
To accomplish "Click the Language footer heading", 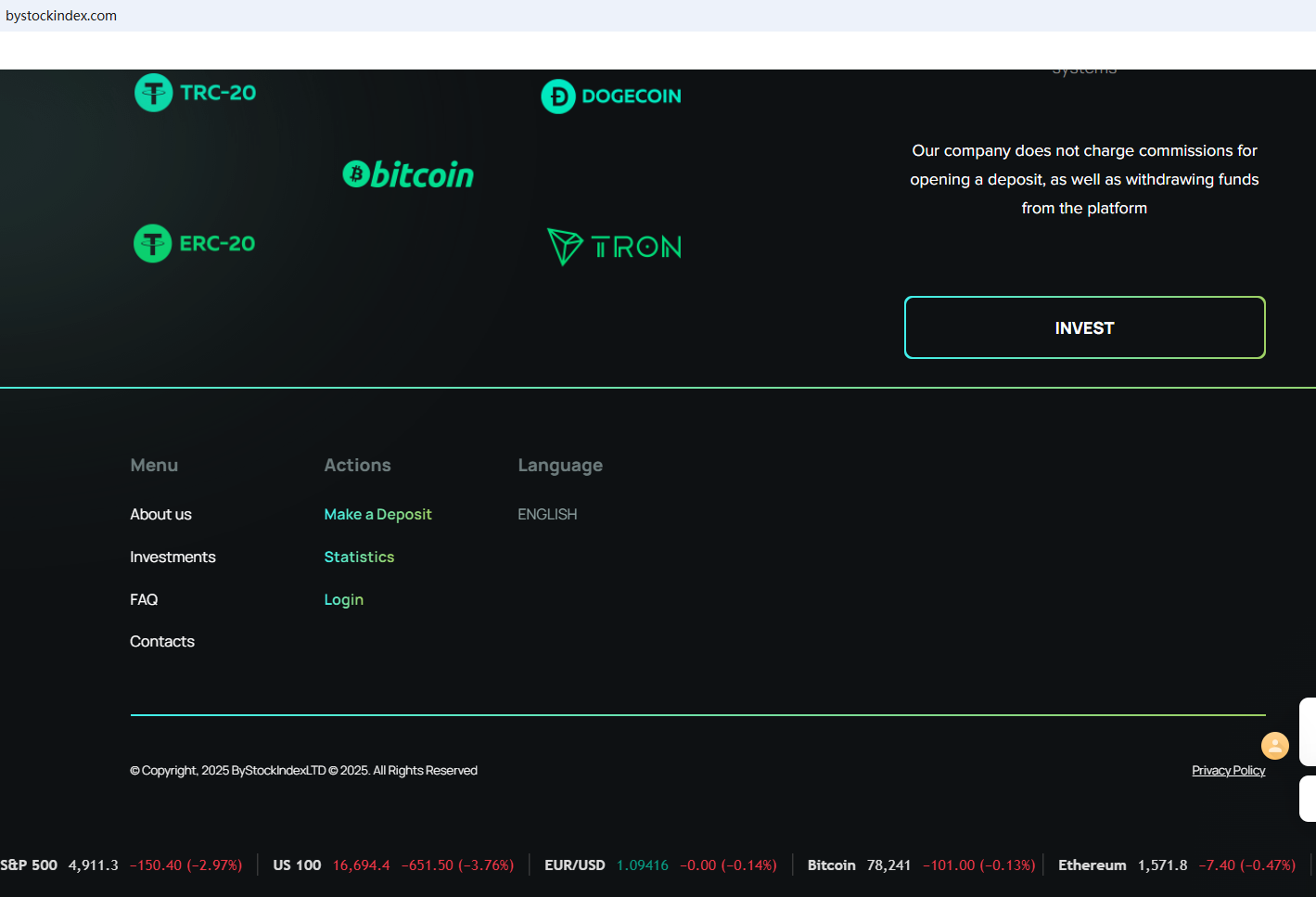I will [x=560, y=466].
